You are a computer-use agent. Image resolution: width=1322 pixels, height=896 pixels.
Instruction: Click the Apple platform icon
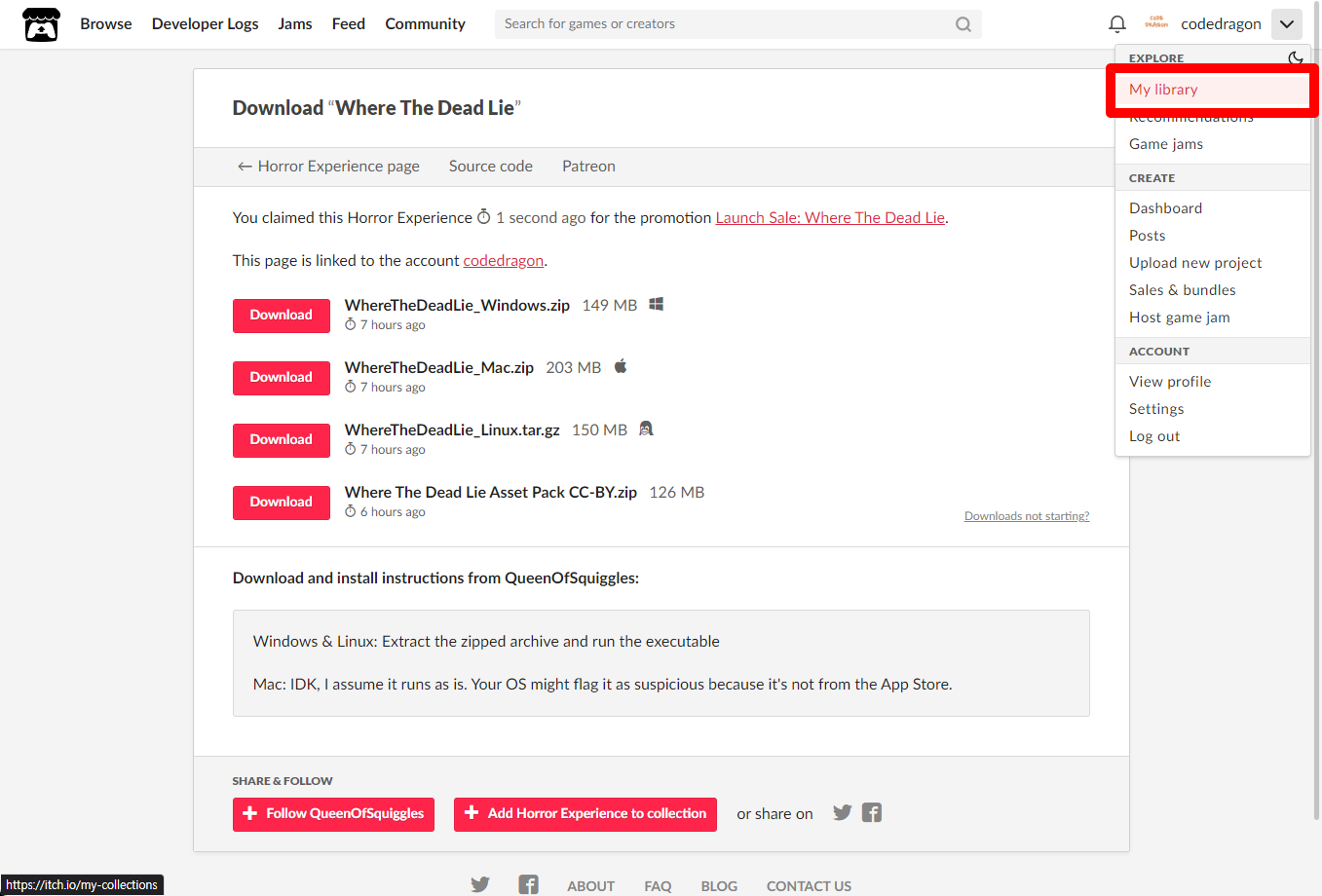point(621,366)
